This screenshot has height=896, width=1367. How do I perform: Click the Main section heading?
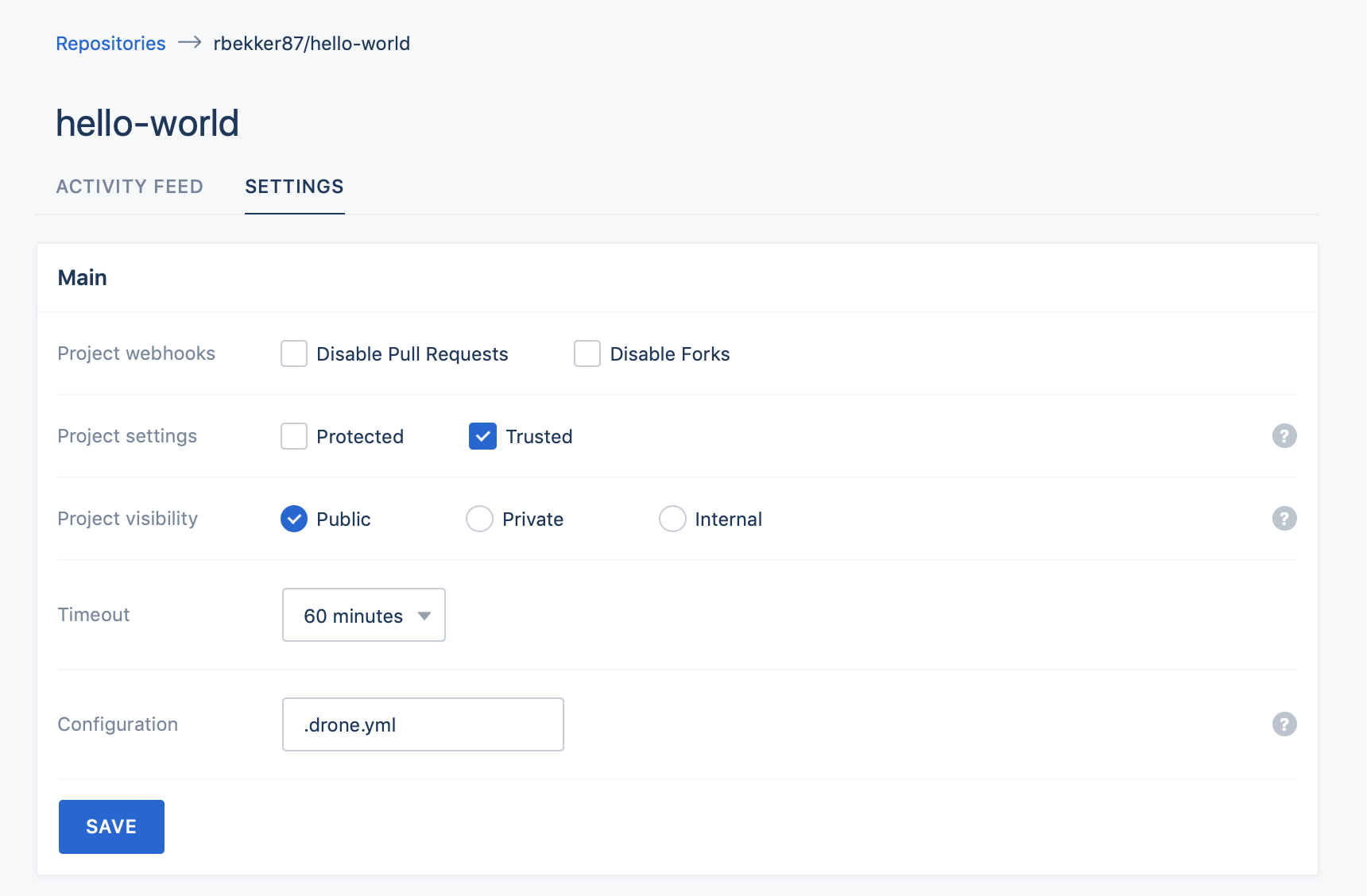tap(82, 277)
